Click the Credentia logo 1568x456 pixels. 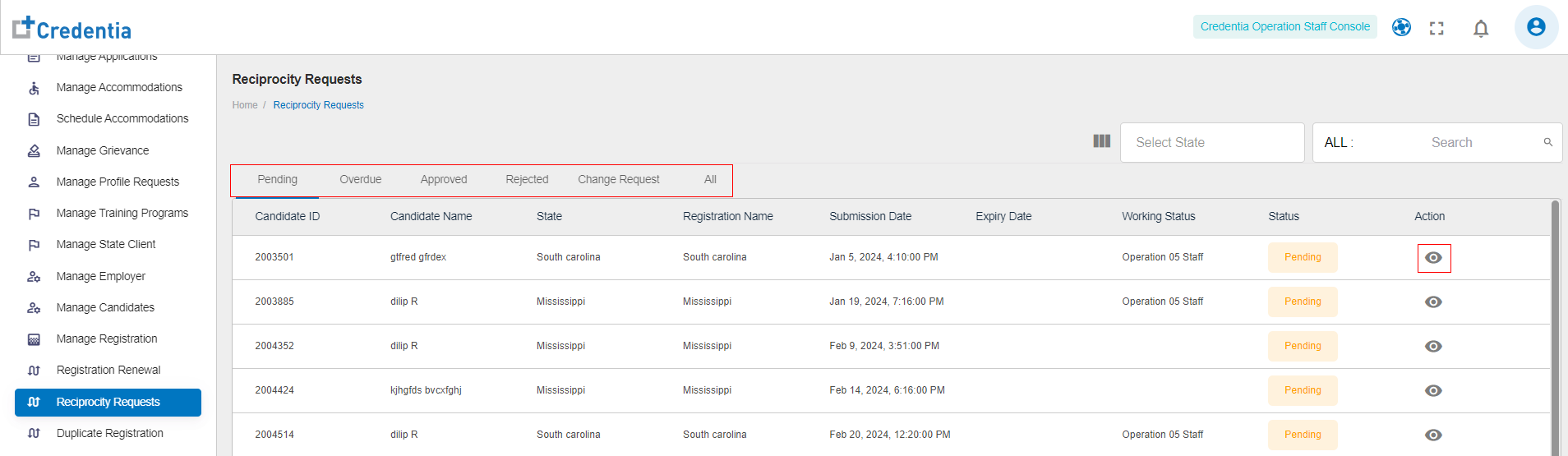[x=72, y=28]
